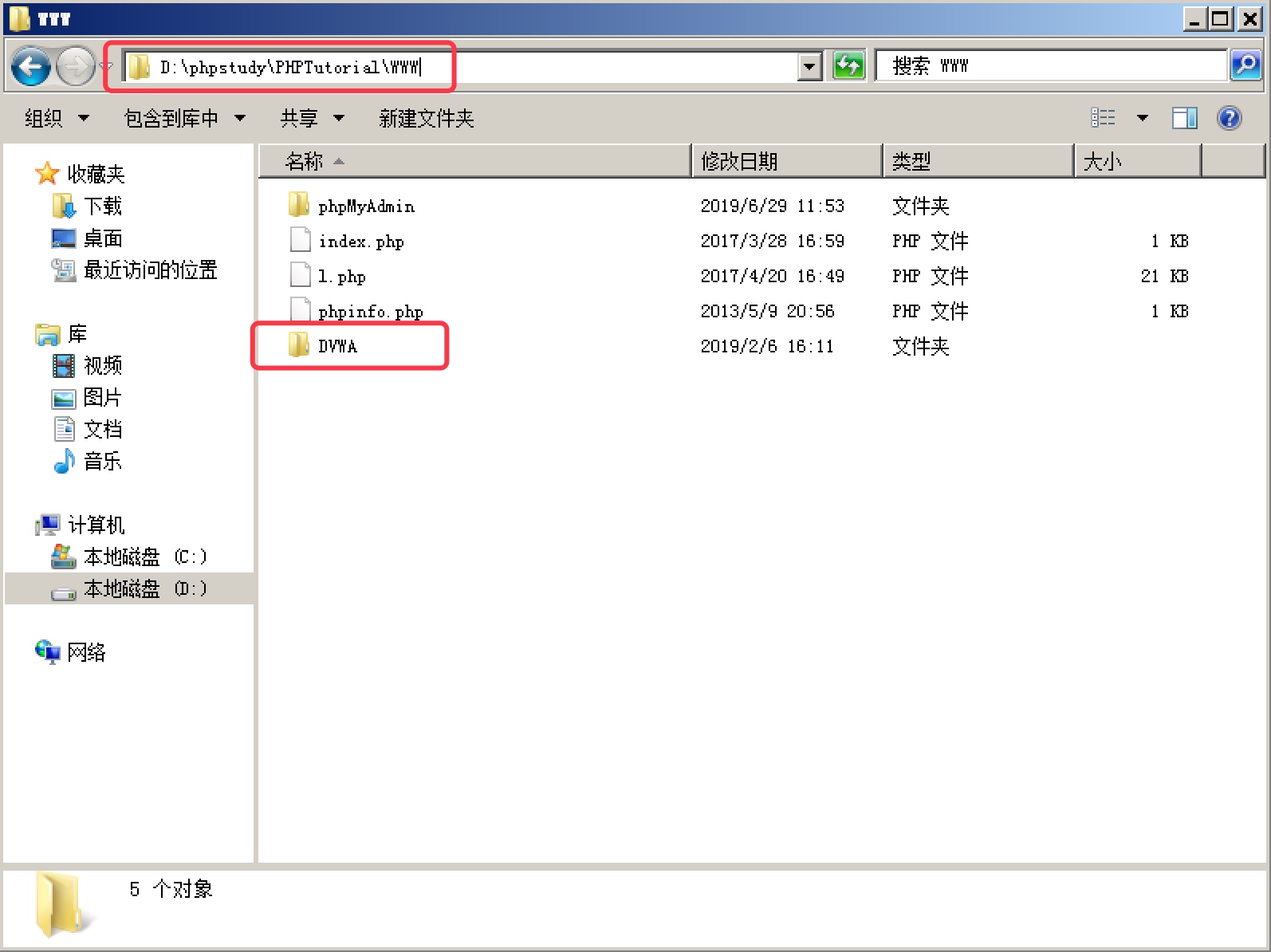Image resolution: width=1271 pixels, height=952 pixels.
Task: Click the l.php file name
Action: coord(342,277)
